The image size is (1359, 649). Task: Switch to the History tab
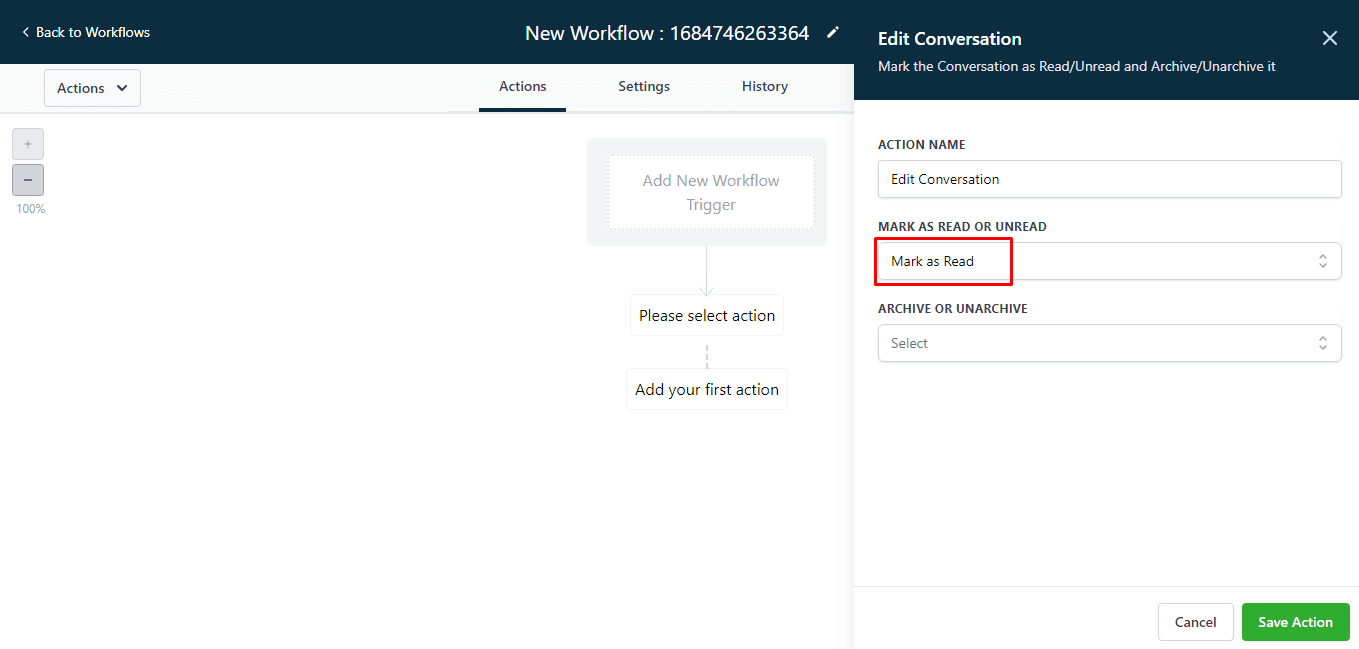[x=764, y=86]
